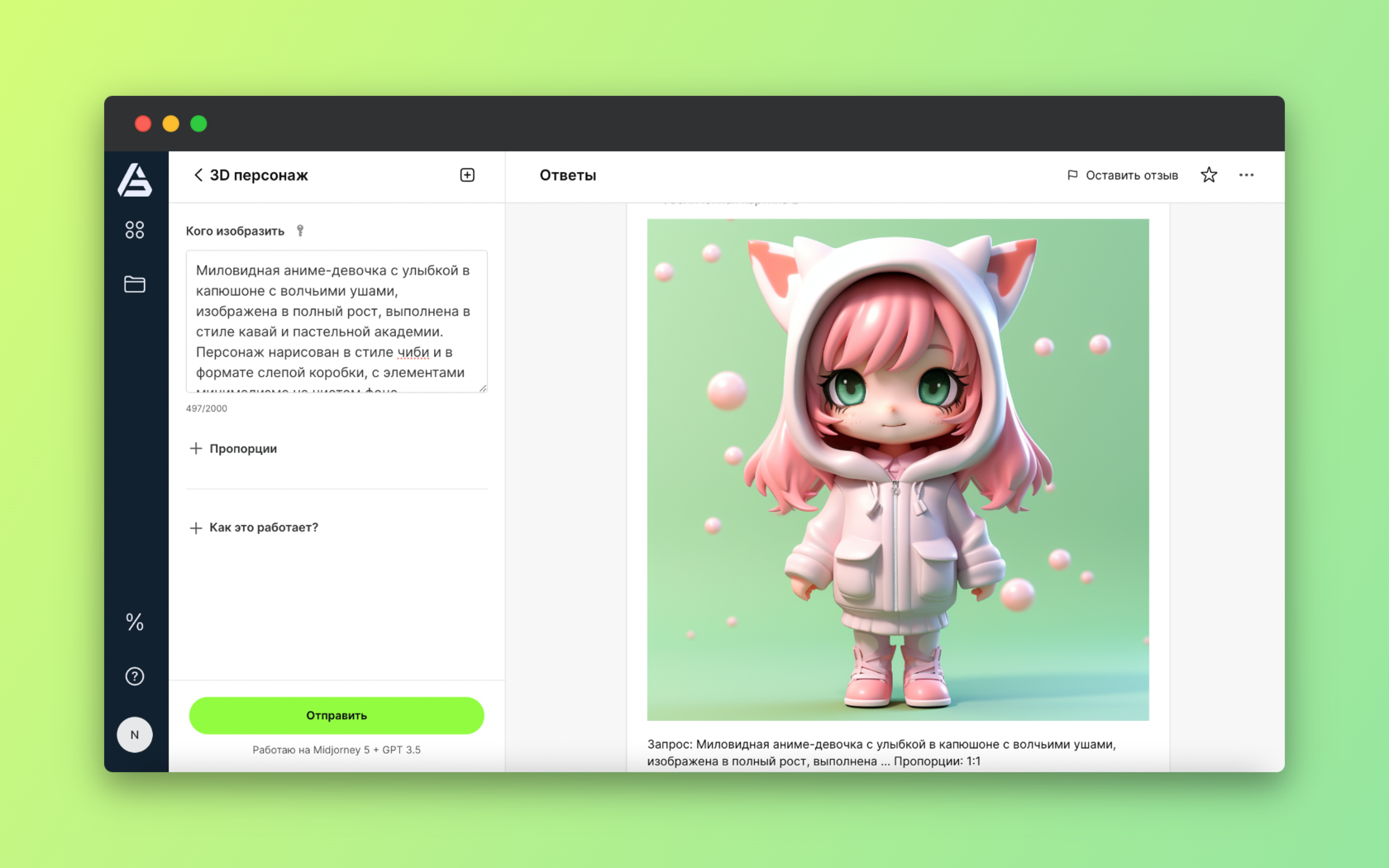
Task: Open the folder section in sidebar
Action: 135,284
